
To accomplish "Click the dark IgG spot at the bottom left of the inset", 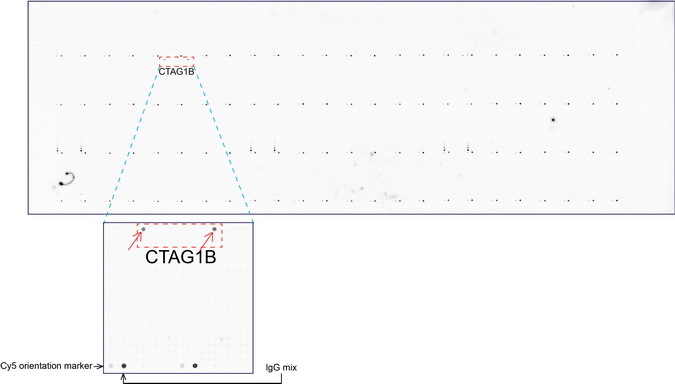I will click(x=124, y=366).
